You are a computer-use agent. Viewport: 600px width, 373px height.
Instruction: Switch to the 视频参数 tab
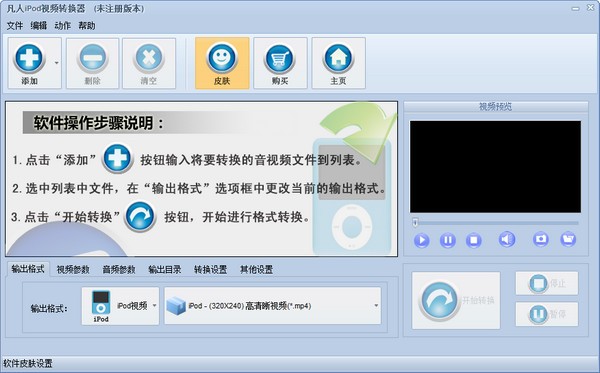click(x=73, y=270)
